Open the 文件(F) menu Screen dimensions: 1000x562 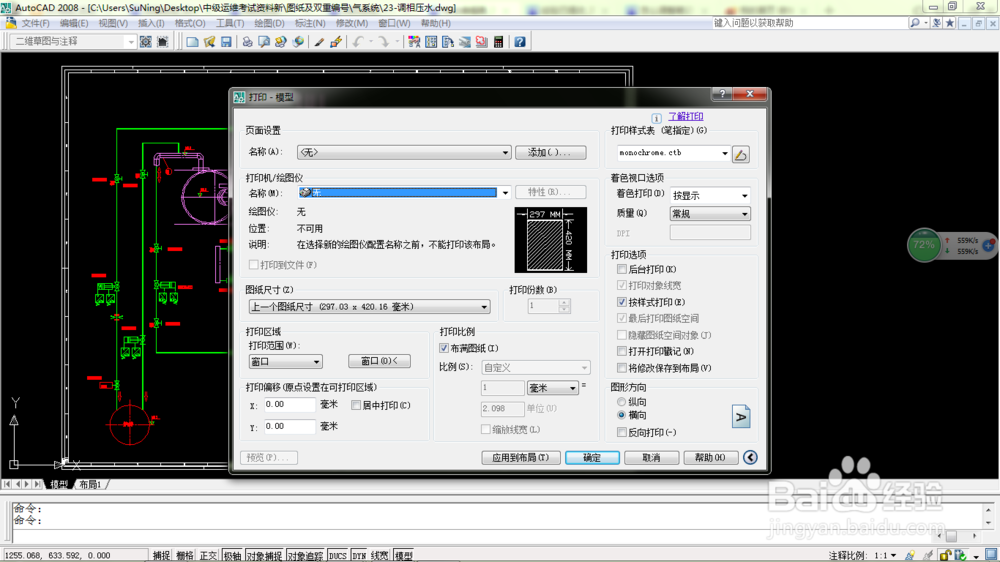35,23
